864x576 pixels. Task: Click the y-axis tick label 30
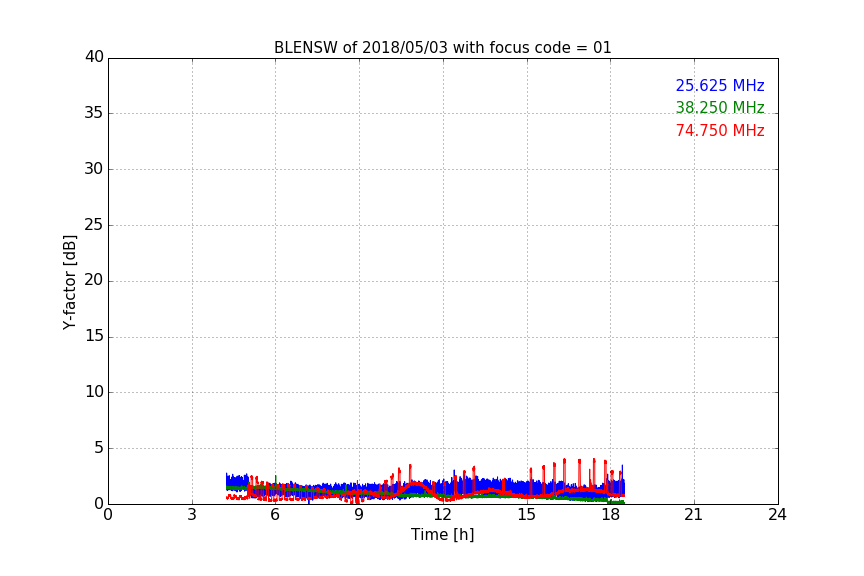[x=94, y=169]
